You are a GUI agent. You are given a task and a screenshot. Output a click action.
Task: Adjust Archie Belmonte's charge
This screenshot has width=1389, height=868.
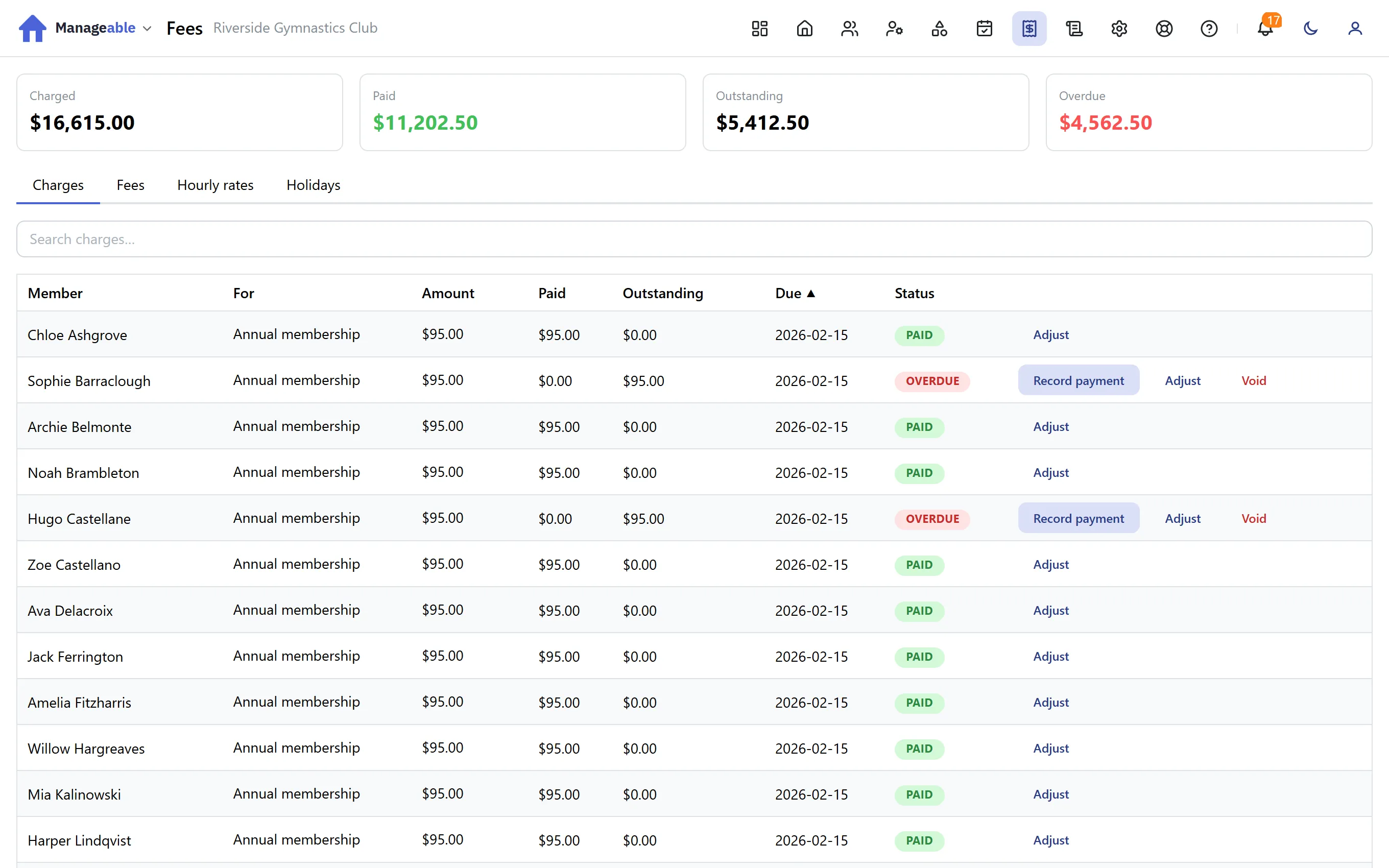tap(1051, 426)
